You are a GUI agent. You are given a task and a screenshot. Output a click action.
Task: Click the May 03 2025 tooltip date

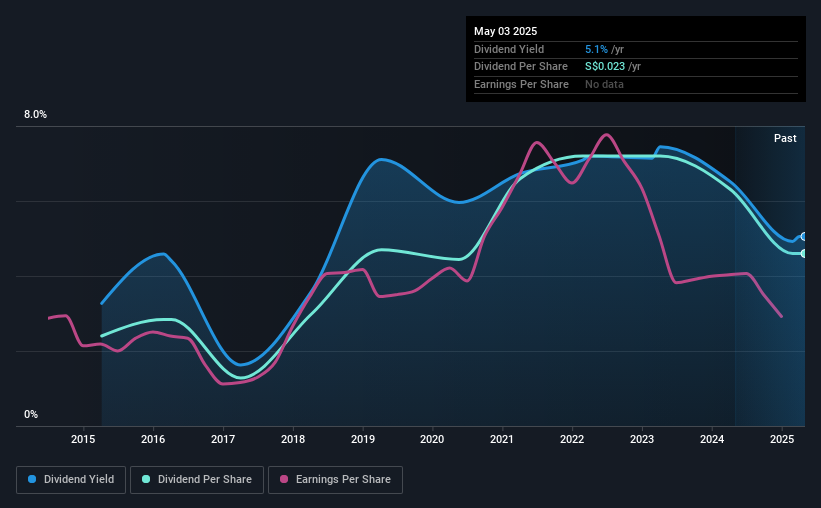505,31
